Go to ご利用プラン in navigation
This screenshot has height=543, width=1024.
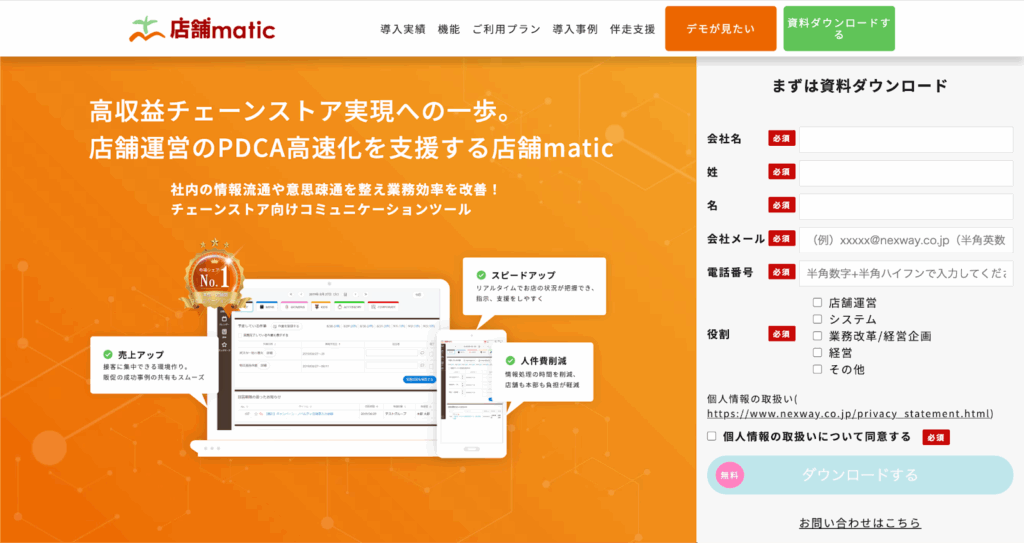tap(506, 29)
